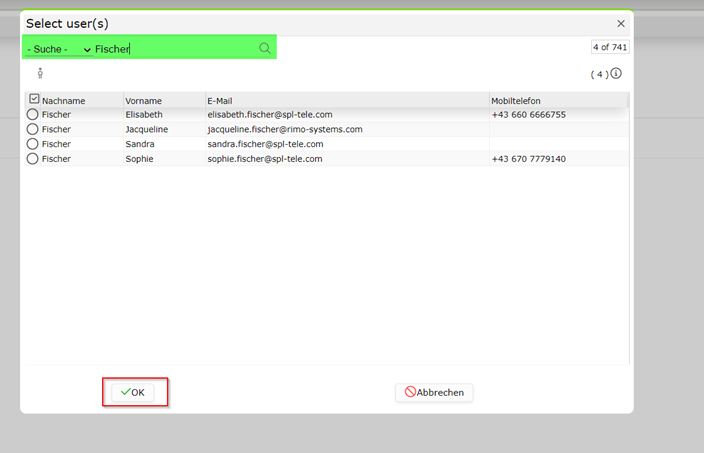Screen dimensions: 704x453
Task: Click the search field containing Fischer
Action: pyautogui.click(x=175, y=49)
